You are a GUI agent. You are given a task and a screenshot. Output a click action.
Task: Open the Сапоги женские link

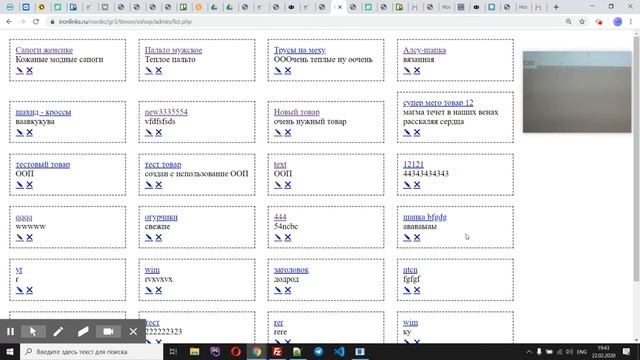(44, 50)
